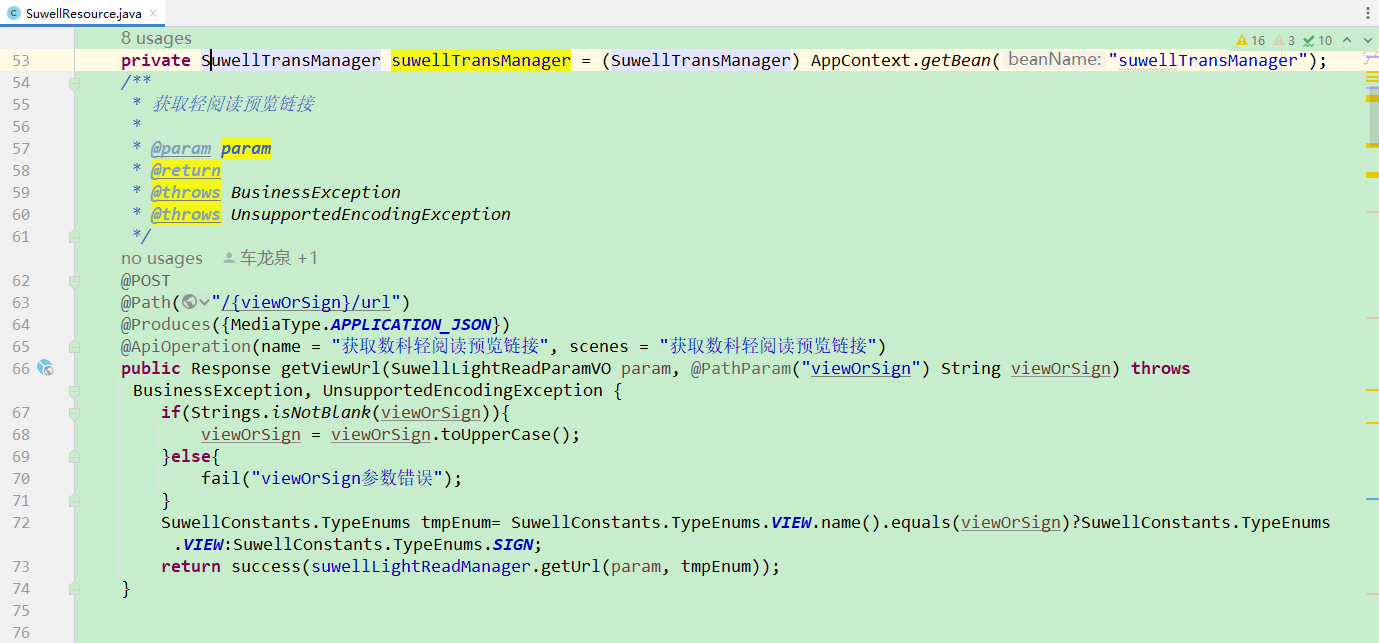Open the dropdown arrow next to @Path globe

coord(204,302)
